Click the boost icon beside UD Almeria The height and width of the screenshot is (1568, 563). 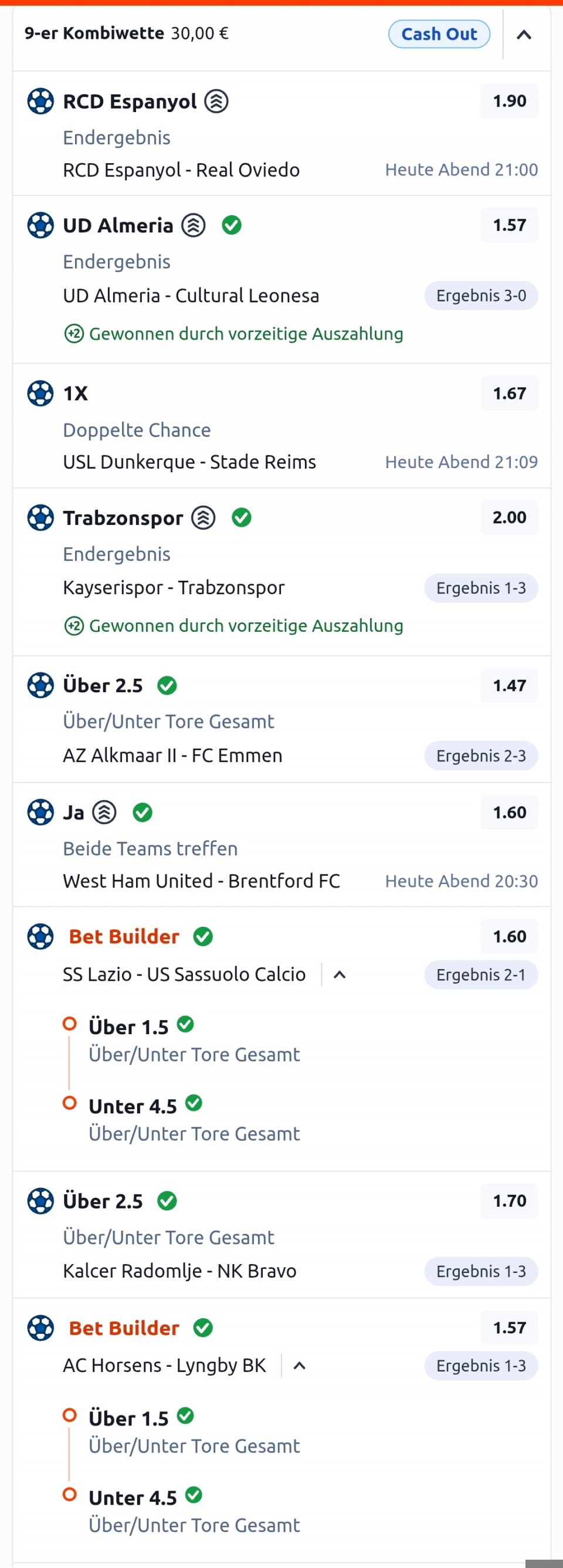pyautogui.click(x=194, y=225)
